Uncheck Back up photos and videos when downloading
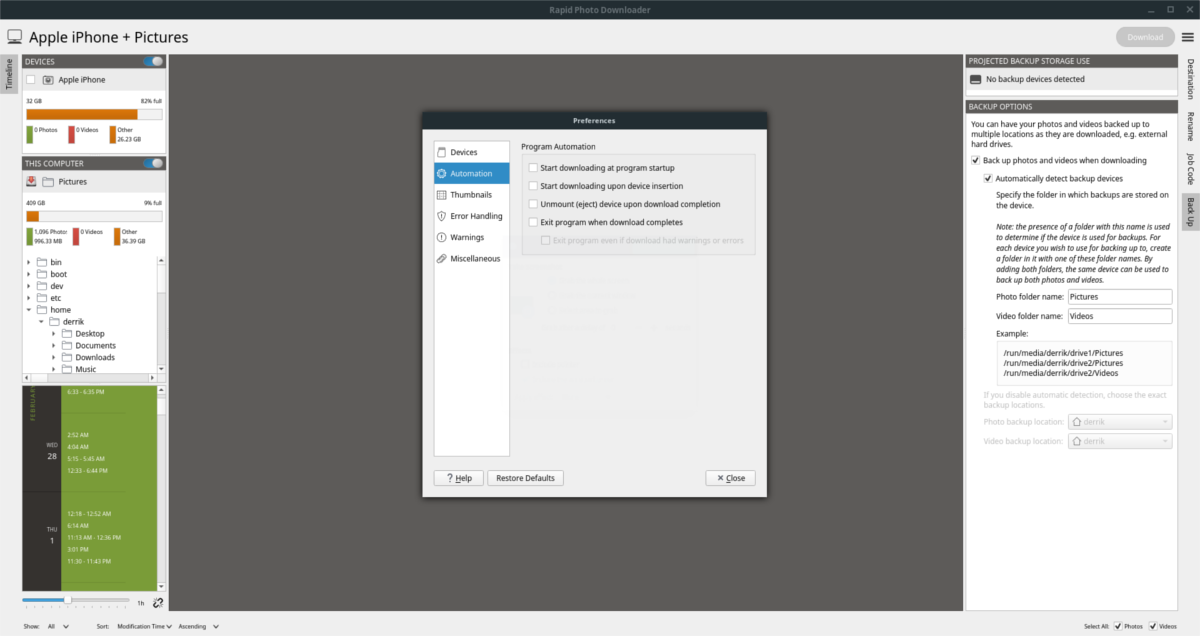 click(975, 160)
